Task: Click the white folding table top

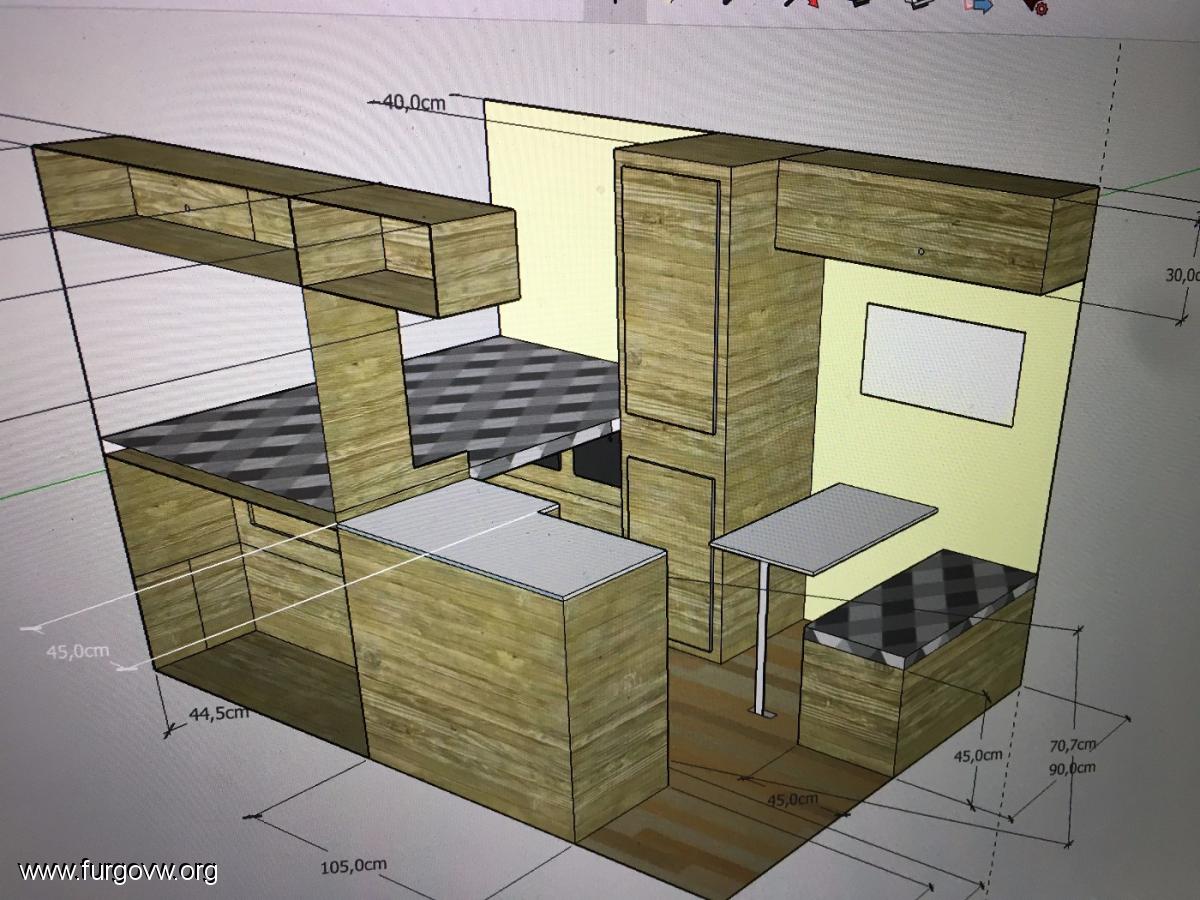Action: [x=823, y=526]
